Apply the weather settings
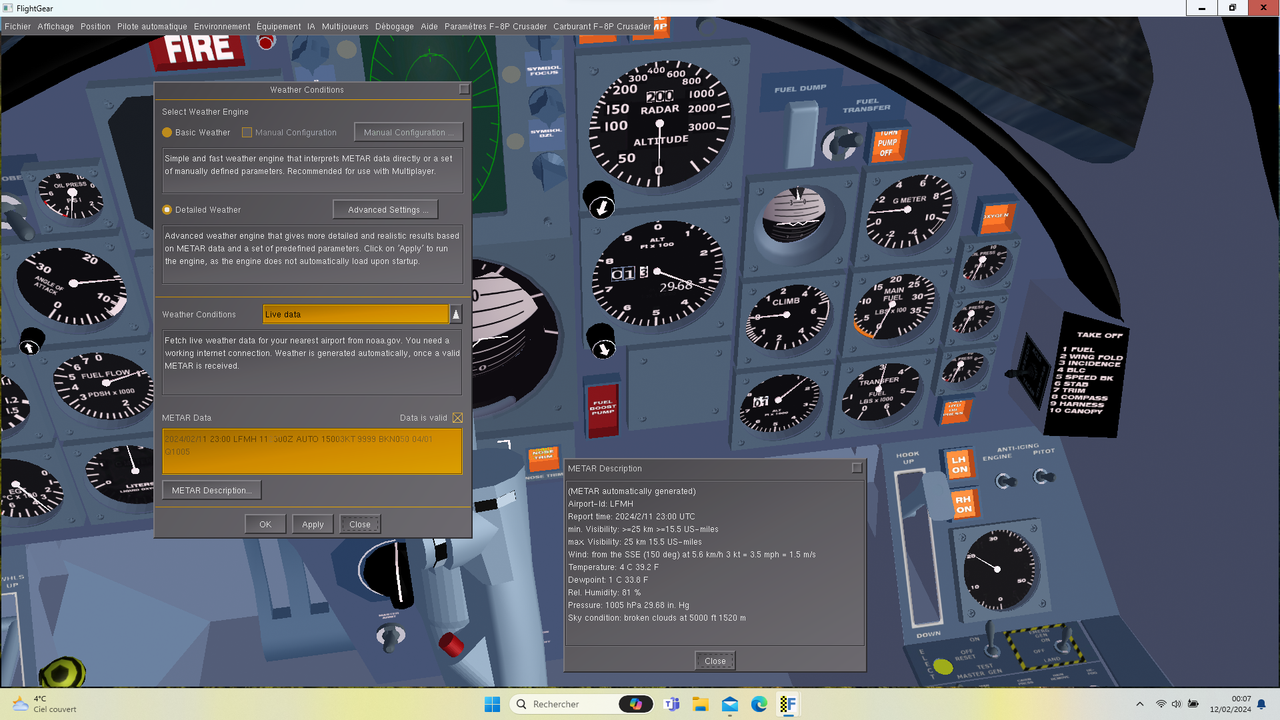Image resolution: width=1280 pixels, height=720 pixels. click(x=313, y=524)
